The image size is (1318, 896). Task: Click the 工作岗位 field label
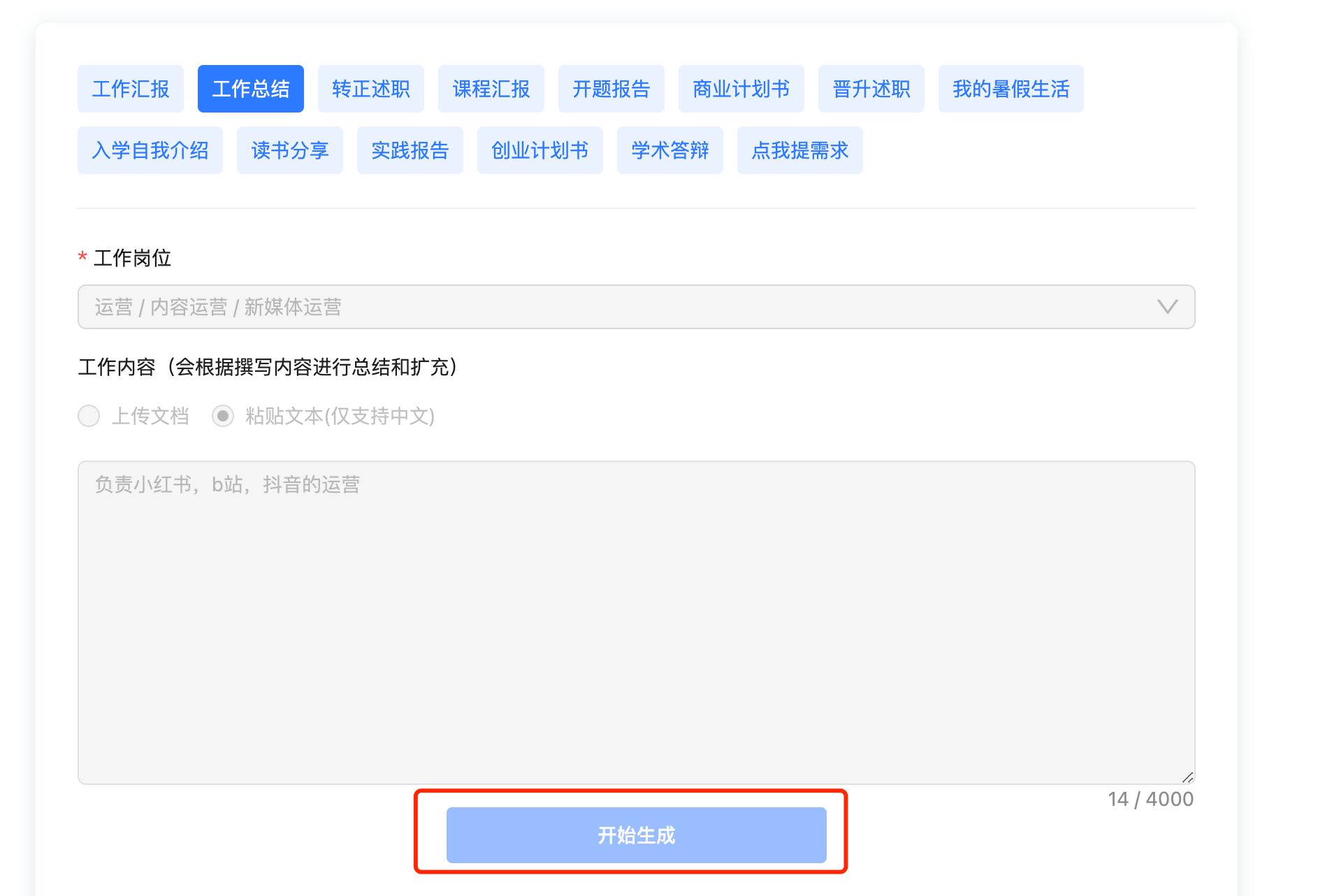pyautogui.click(x=132, y=258)
